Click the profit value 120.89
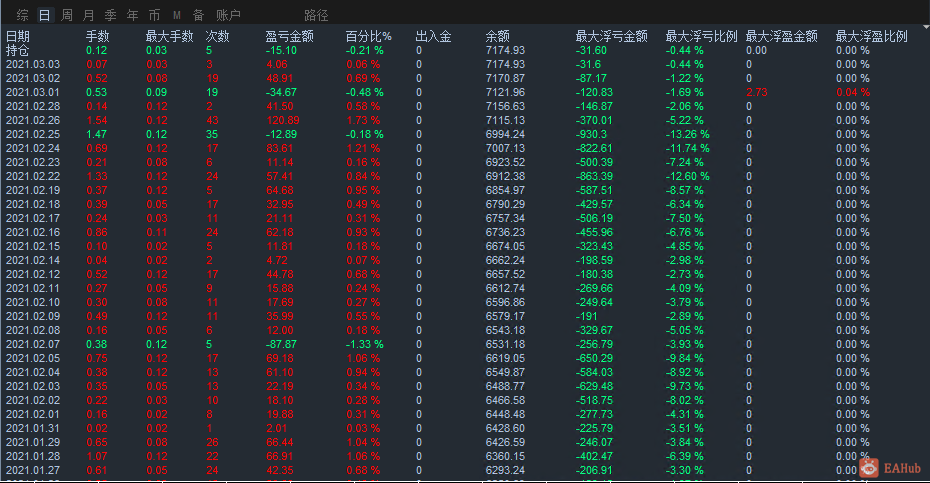The height and width of the screenshot is (483, 930). pyautogui.click(x=283, y=120)
